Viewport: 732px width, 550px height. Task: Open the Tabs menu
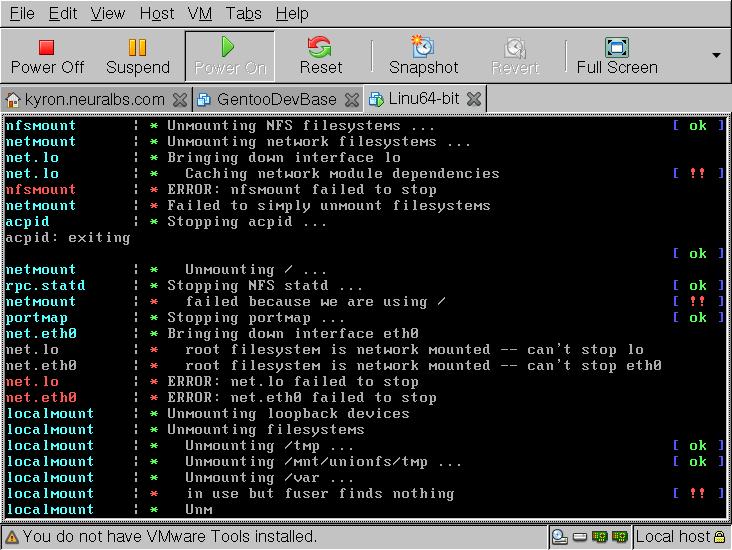(x=244, y=14)
